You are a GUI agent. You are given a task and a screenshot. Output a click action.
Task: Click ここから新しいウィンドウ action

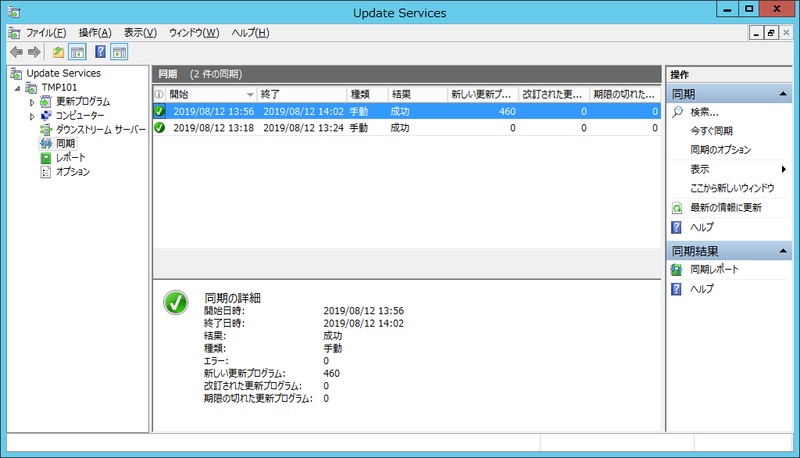pos(732,188)
